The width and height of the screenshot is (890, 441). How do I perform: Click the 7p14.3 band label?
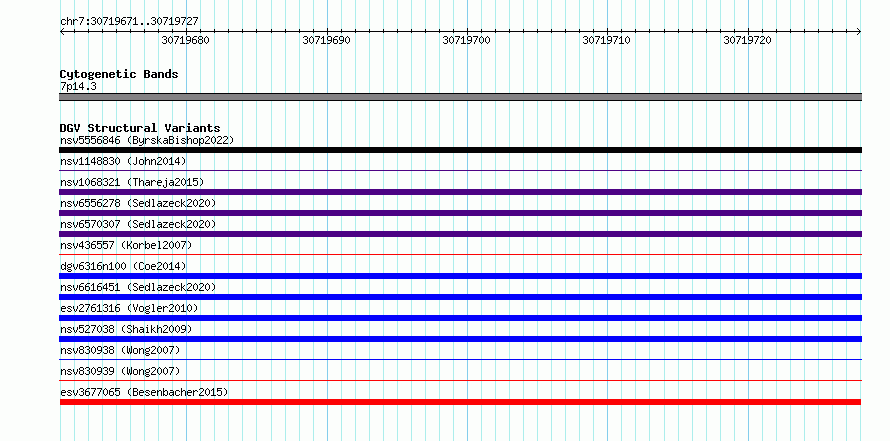pos(78,86)
